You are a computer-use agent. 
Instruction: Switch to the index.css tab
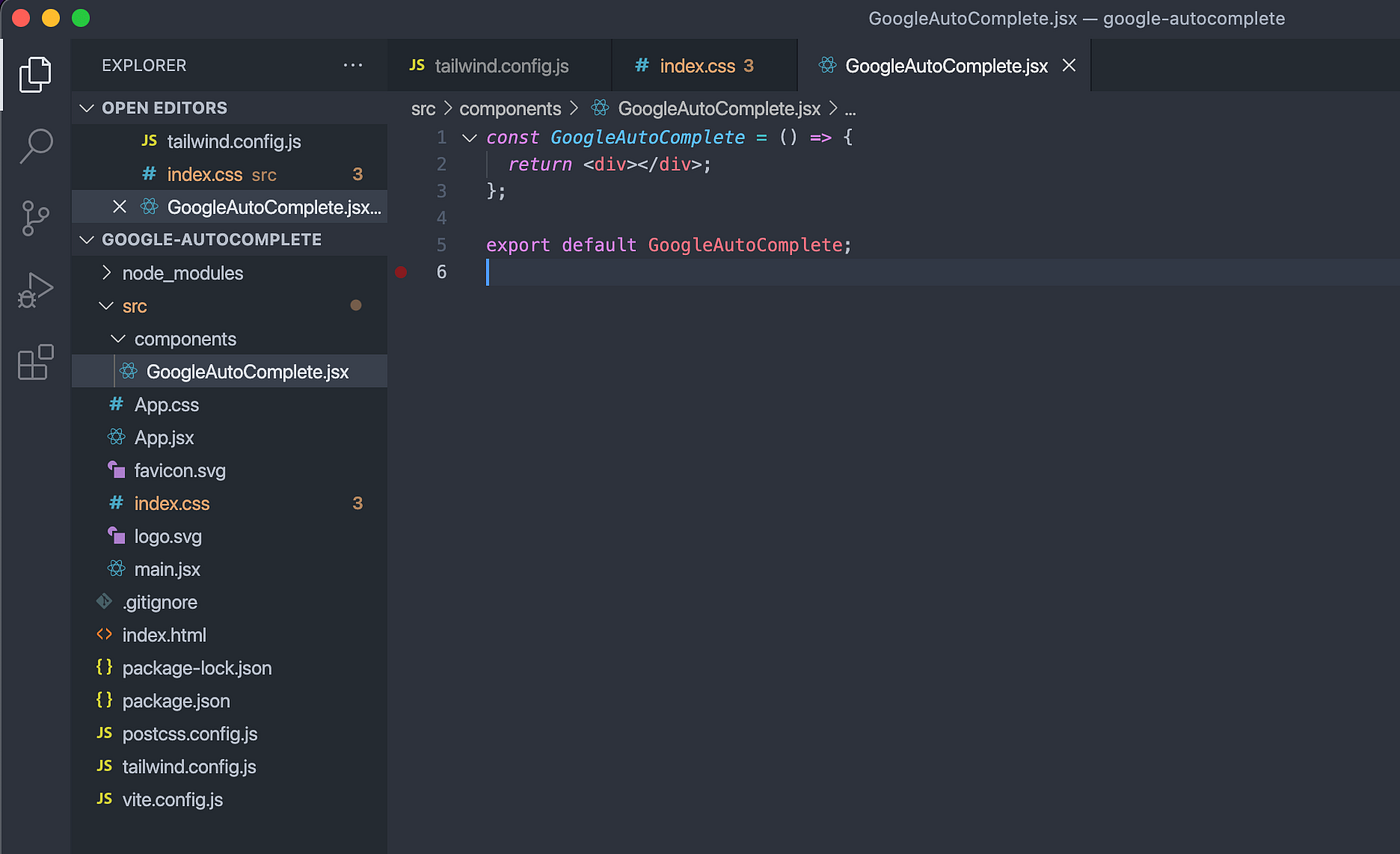[x=701, y=65]
